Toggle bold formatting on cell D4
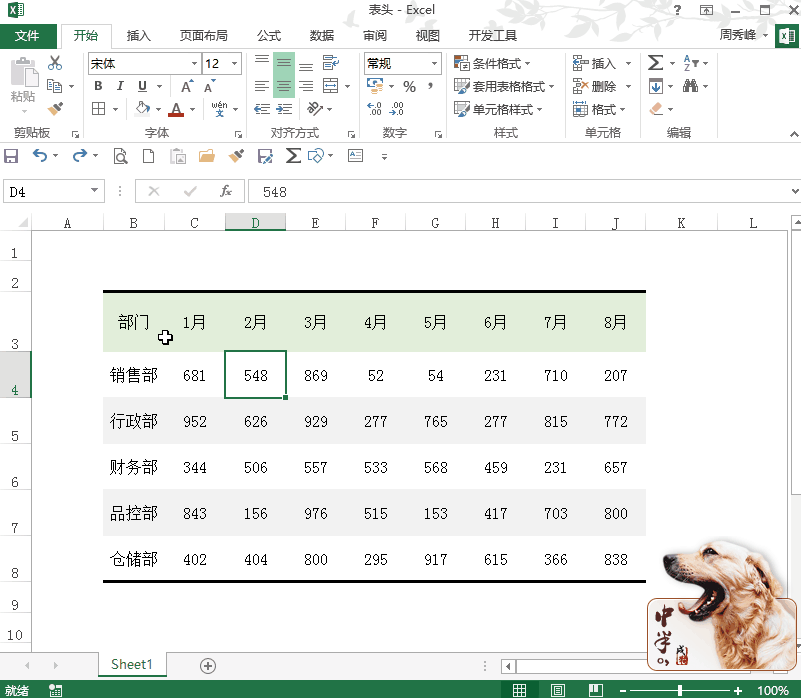The width and height of the screenshot is (801, 698). pyautogui.click(x=98, y=86)
